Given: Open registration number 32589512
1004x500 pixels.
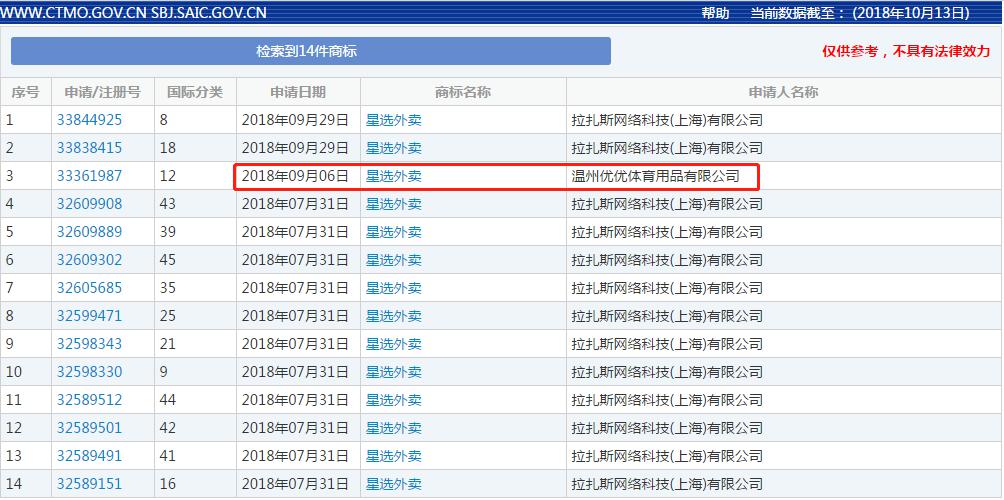Looking at the screenshot, I should [x=89, y=400].
